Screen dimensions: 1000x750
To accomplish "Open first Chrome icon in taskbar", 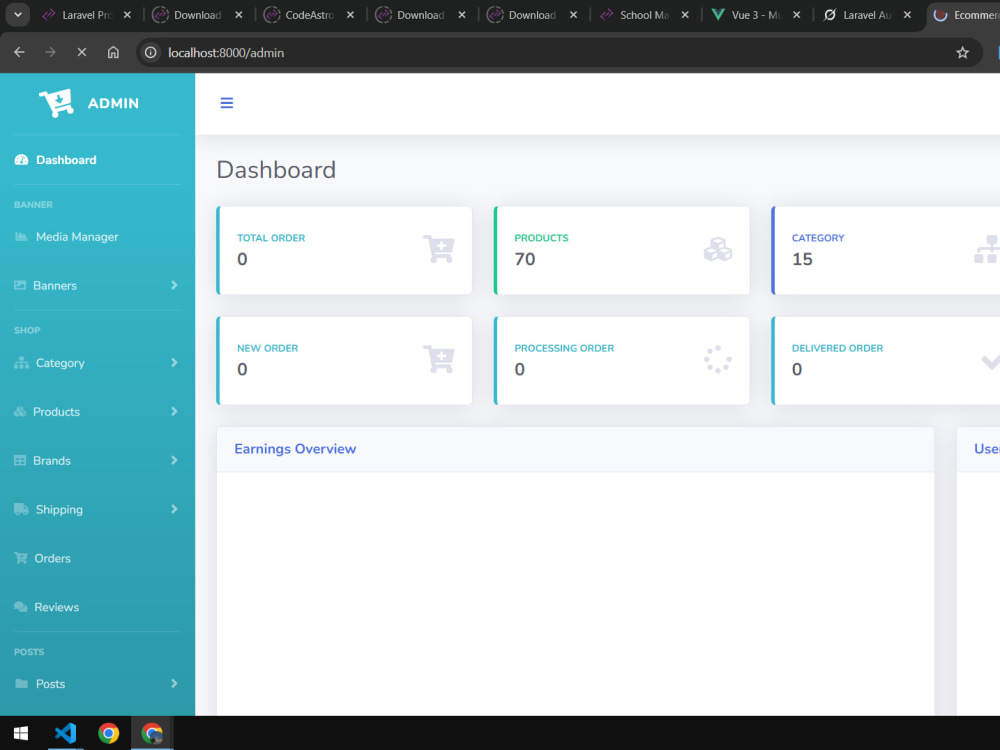I will coord(108,733).
